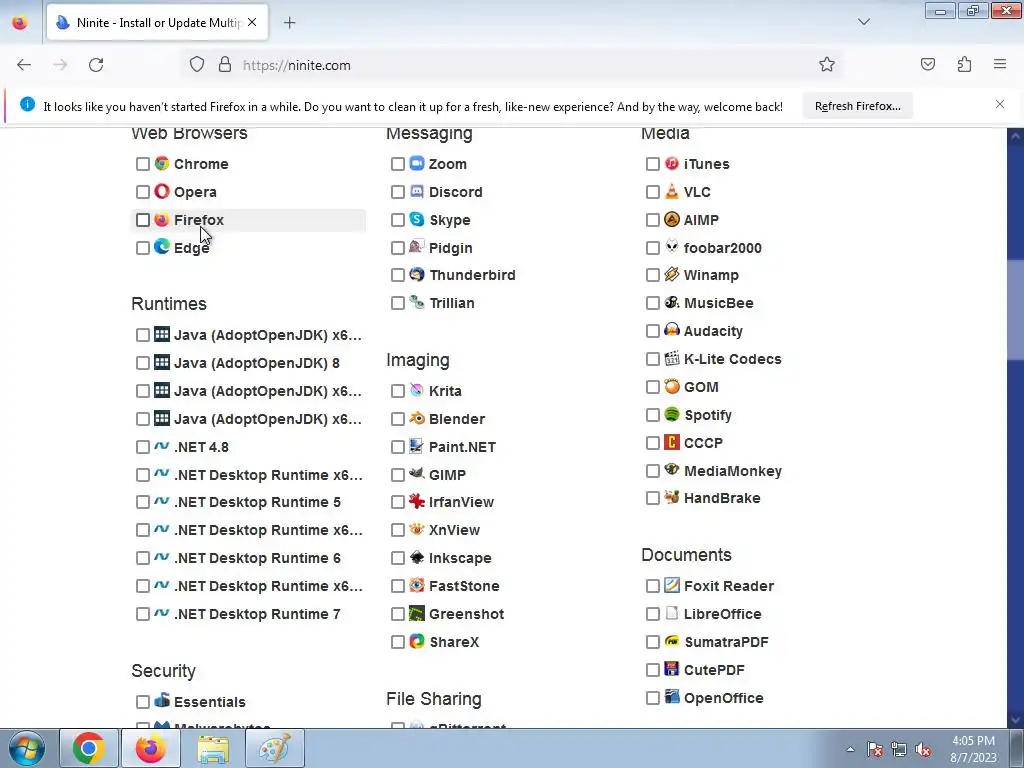Click the Spotify logo icon
Viewport: 1024px width, 768px height.
point(671,414)
